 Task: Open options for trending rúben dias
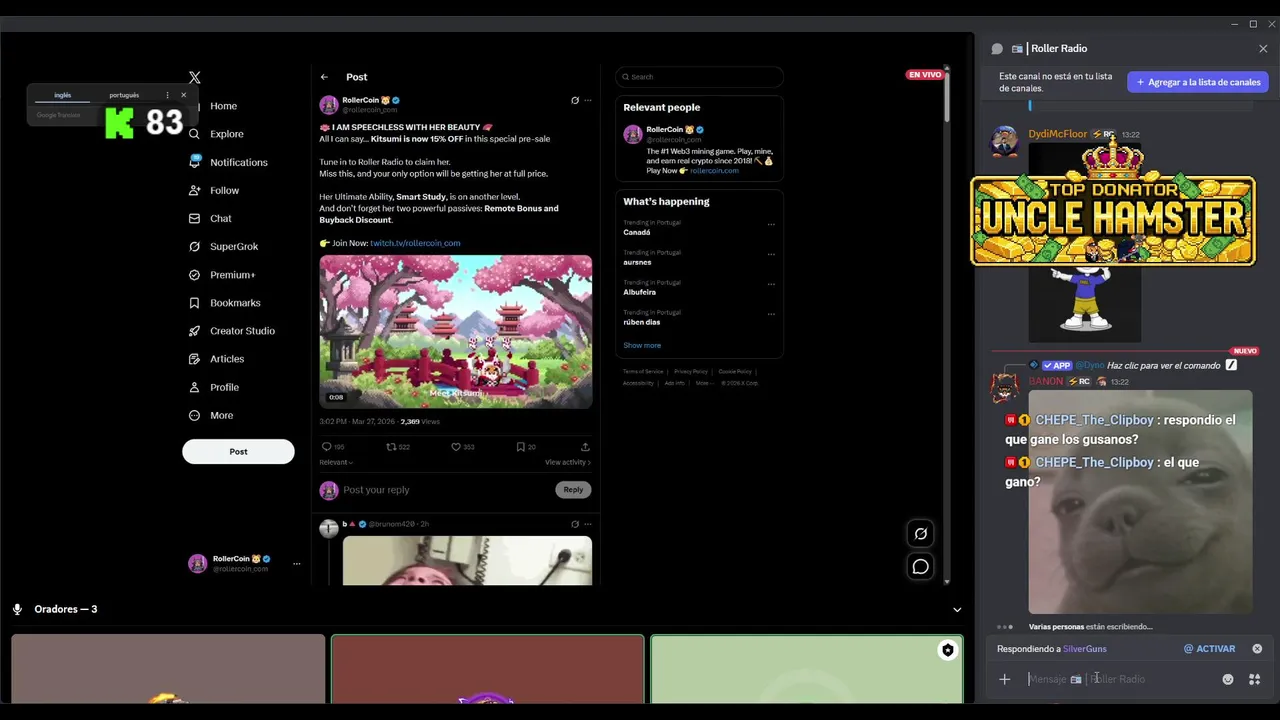(771, 314)
